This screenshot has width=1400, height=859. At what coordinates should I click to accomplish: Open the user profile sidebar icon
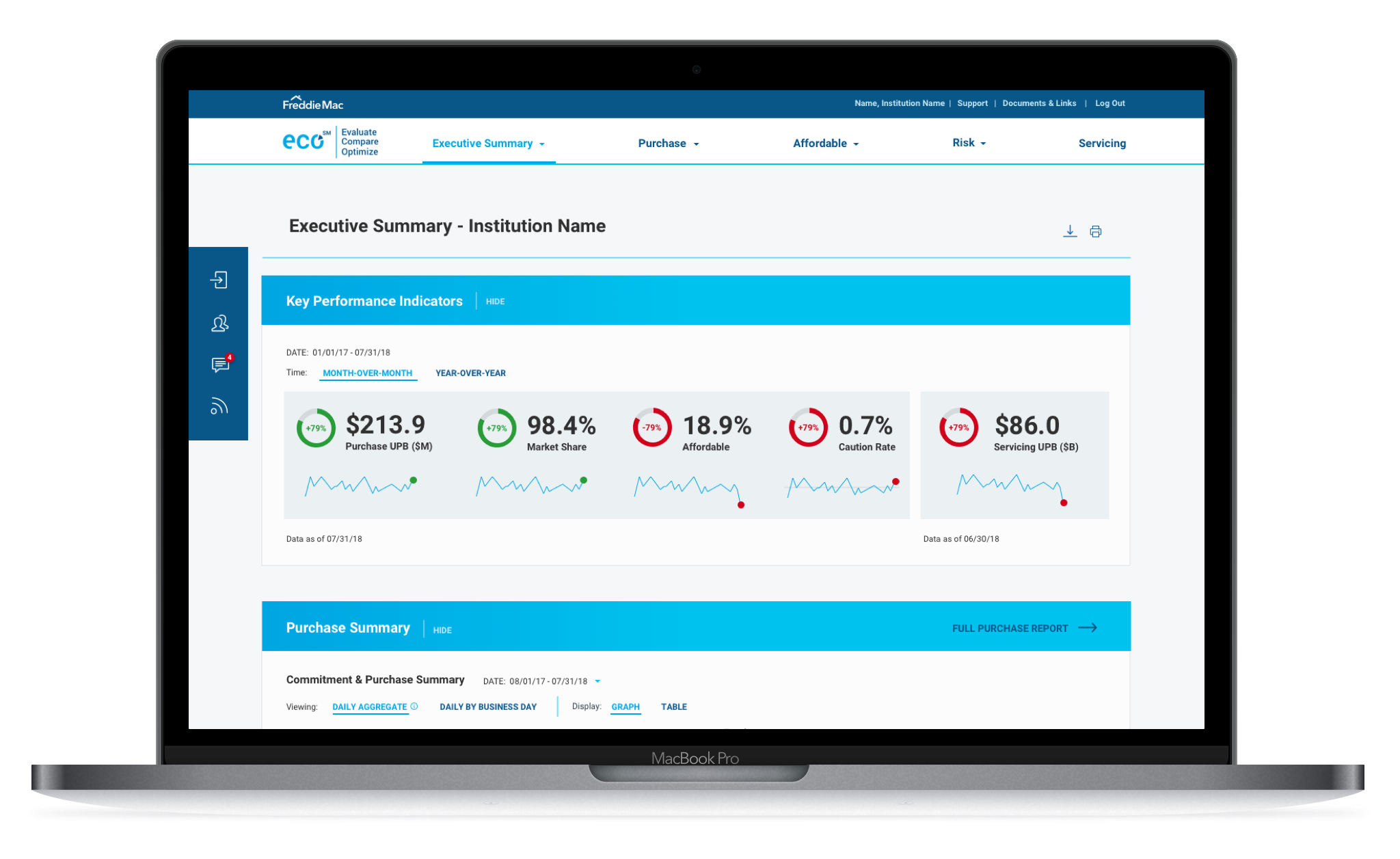[x=219, y=323]
